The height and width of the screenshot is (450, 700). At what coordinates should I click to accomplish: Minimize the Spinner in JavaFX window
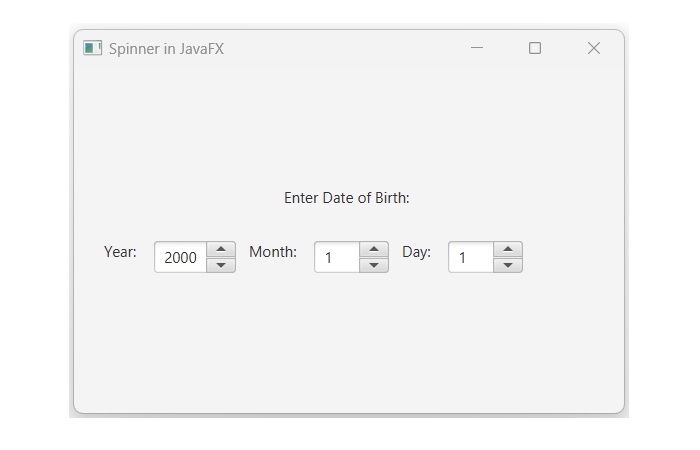coord(477,48)
